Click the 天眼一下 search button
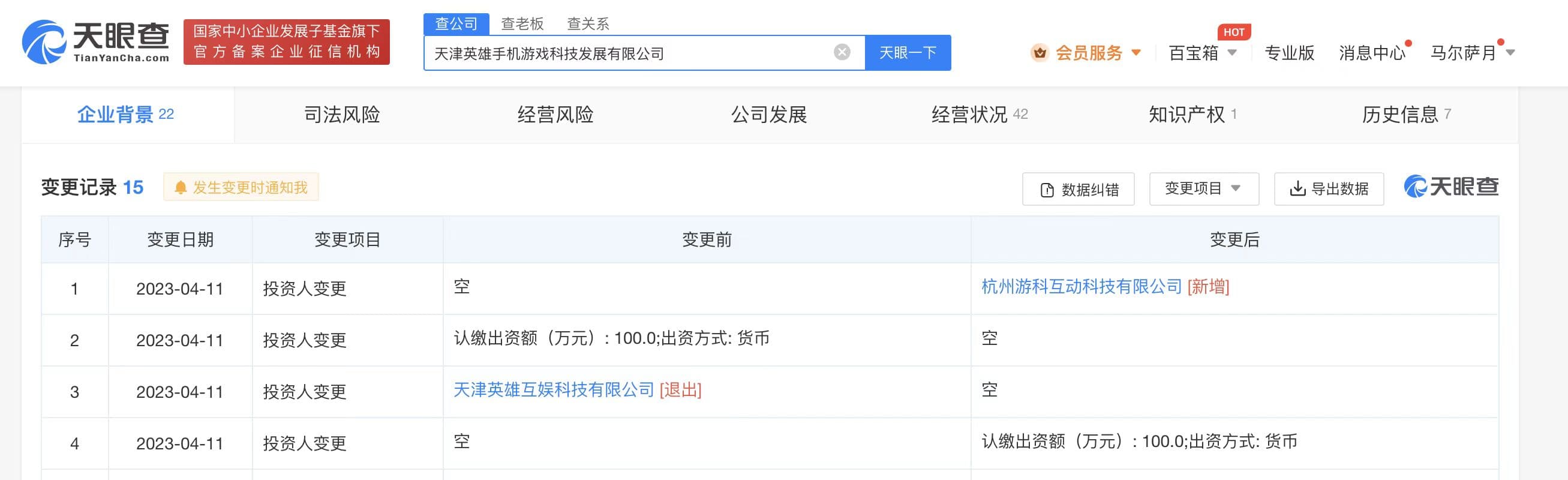This screenshot has height=480, width=1568. pos(908,53)
